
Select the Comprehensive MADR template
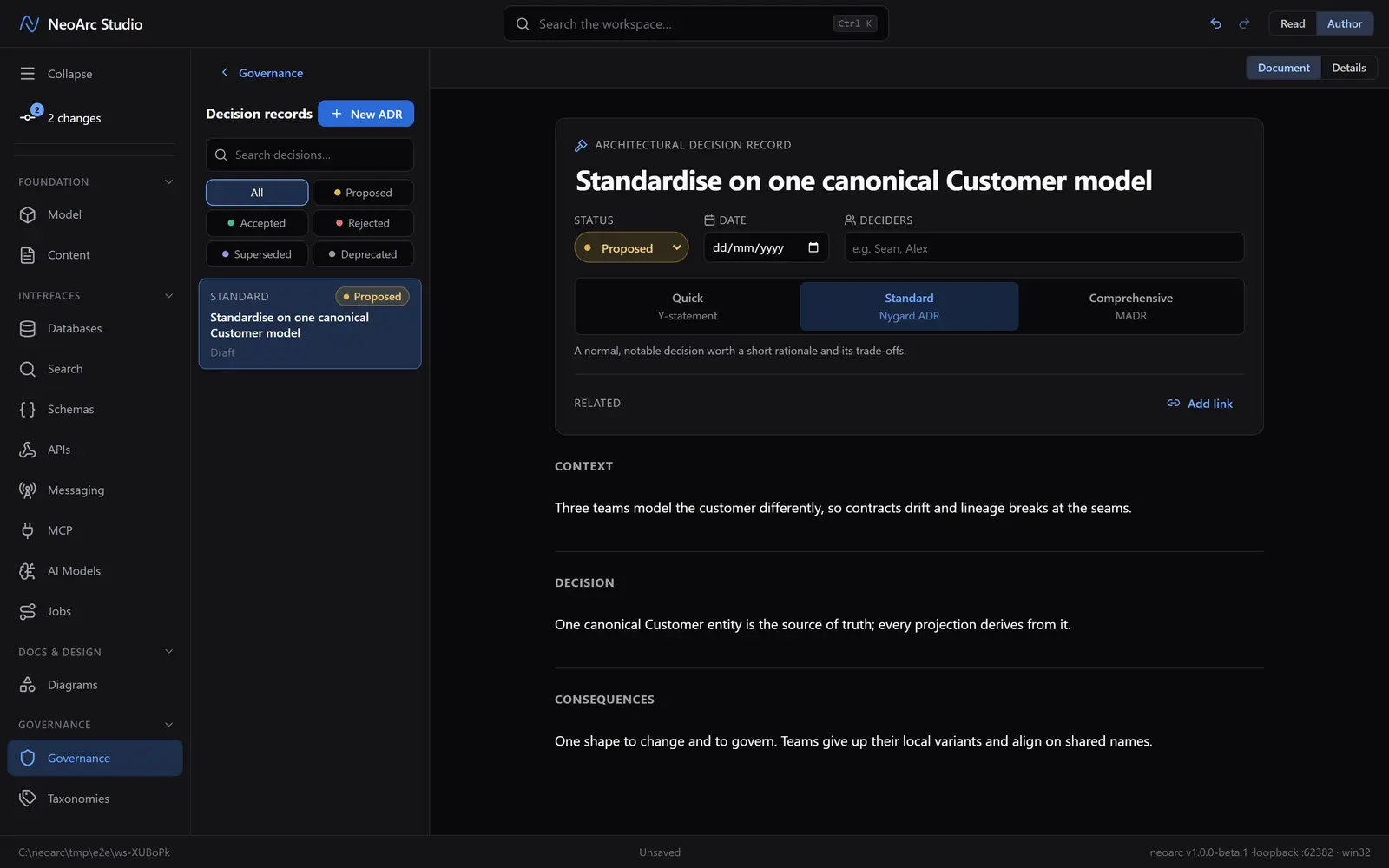(1131, 306)
